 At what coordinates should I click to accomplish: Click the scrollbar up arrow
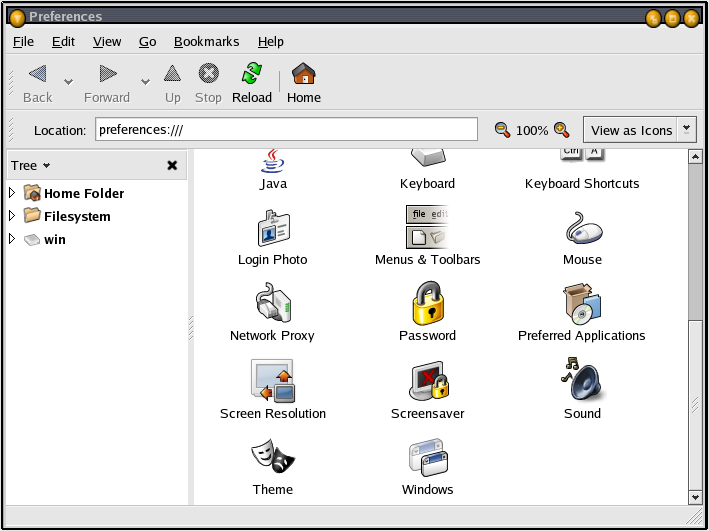[695, 157]
